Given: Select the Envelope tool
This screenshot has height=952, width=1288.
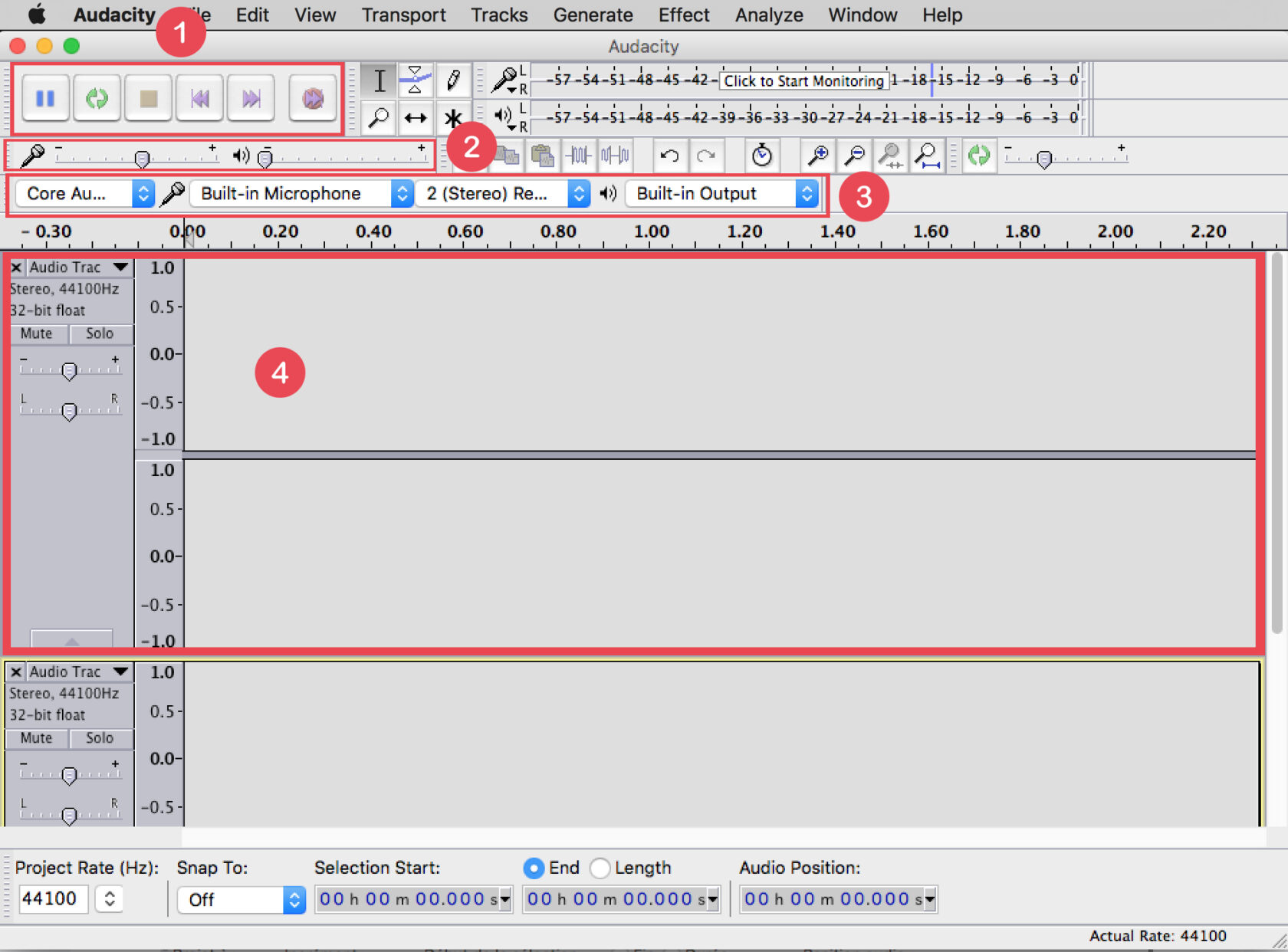Looking at the screenshot, I should [x=416, y=80].
